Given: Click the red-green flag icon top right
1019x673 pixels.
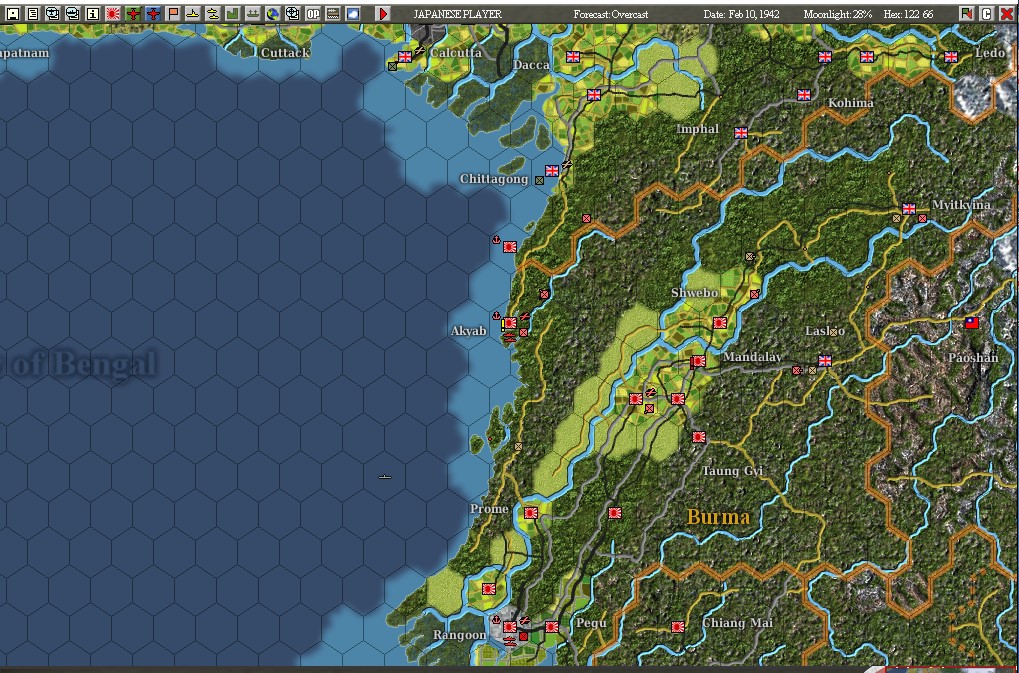Looking at the screenshot, I should [967, 13].
